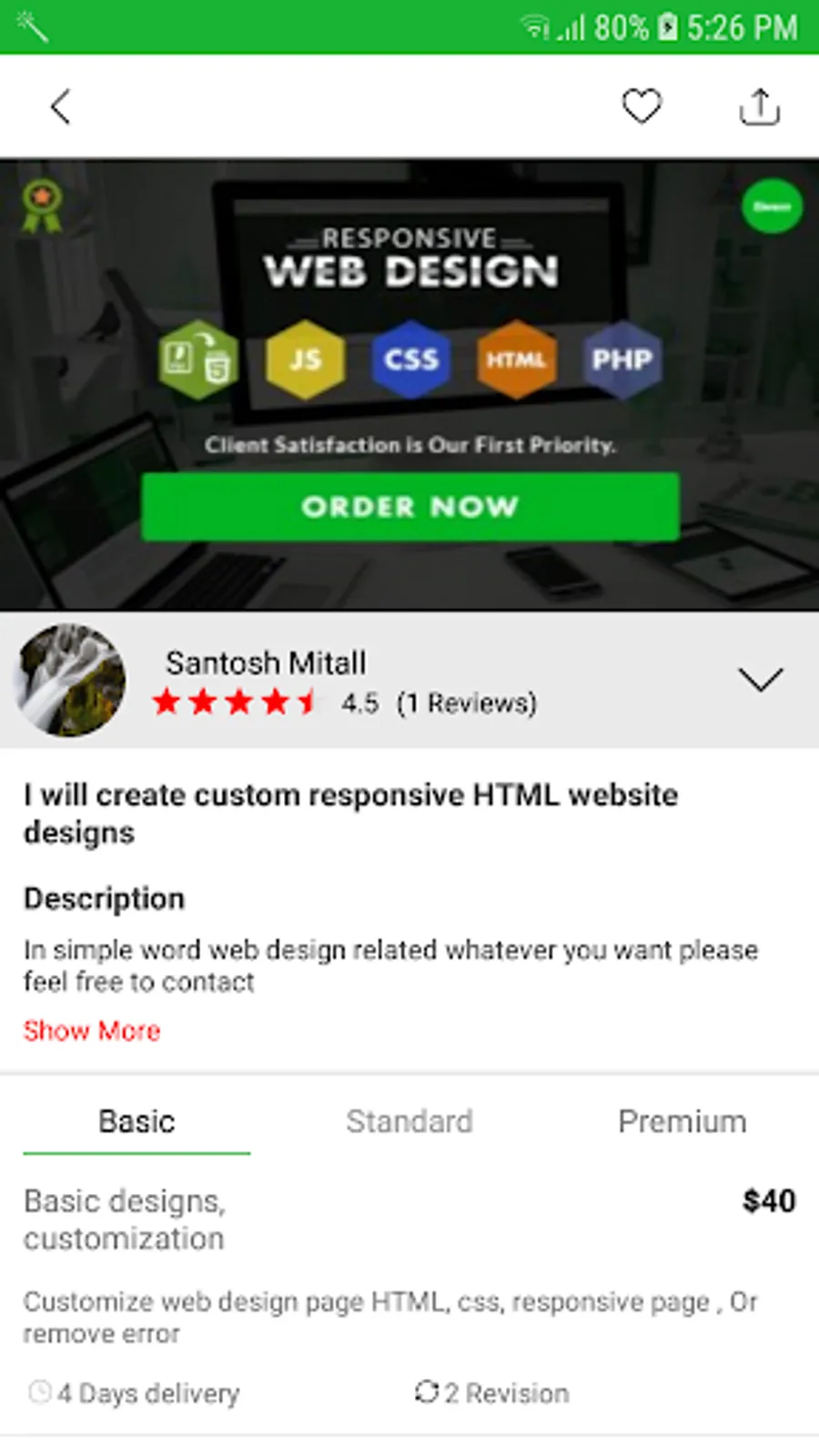Click the HTML hexagon icon

click(516, 359)
